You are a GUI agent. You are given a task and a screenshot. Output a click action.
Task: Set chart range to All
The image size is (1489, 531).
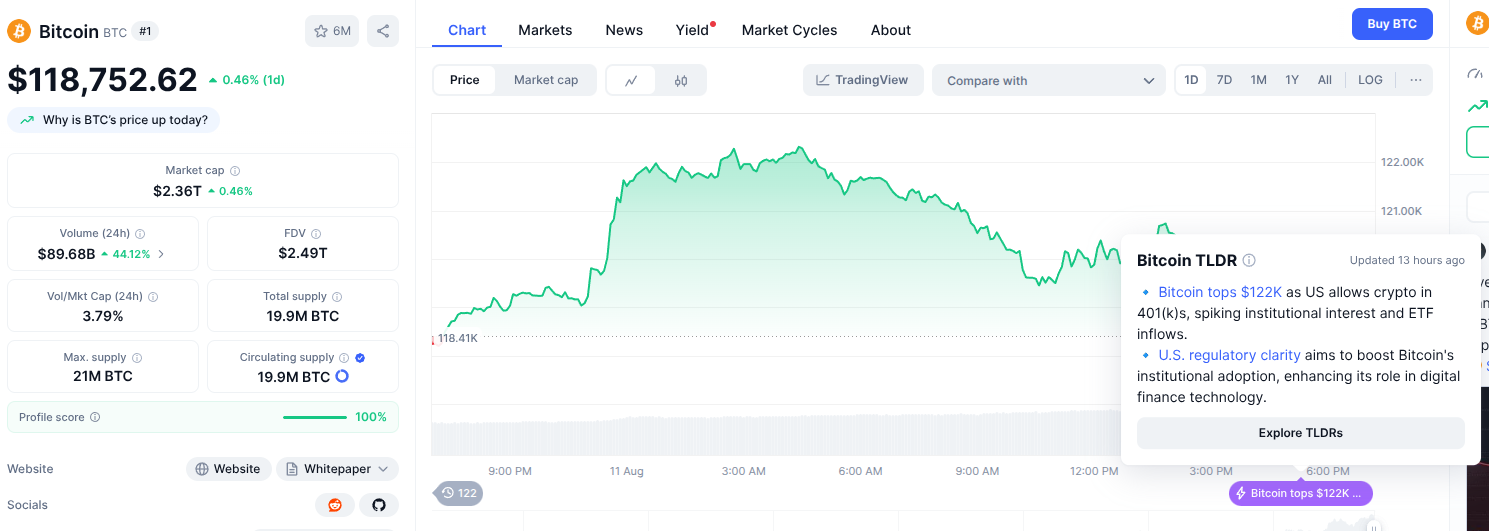pos(1325,80)
